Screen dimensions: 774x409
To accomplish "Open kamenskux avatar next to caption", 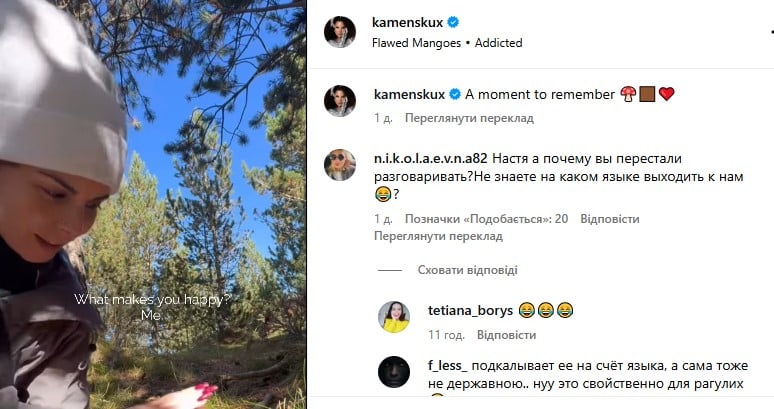I will pos(340,101).
